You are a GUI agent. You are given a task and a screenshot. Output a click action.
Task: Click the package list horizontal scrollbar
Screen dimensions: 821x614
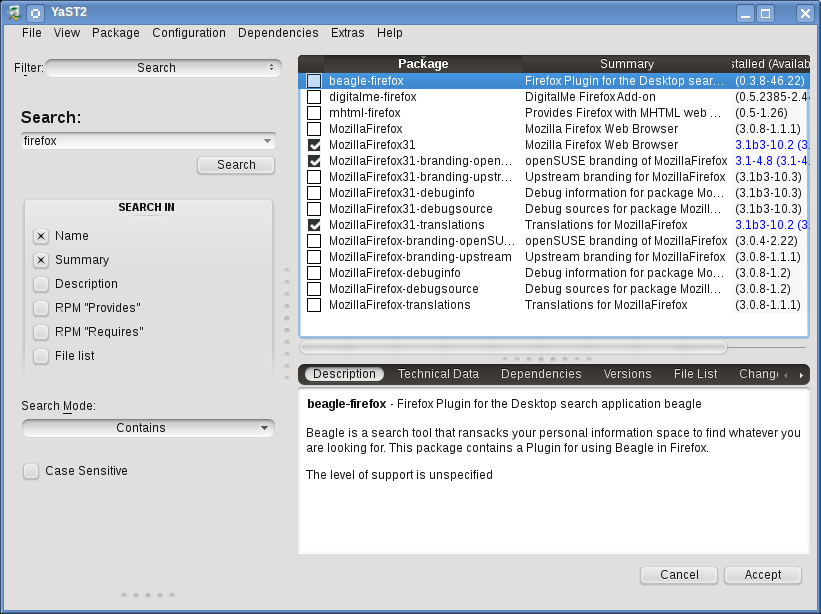(513, 347)
